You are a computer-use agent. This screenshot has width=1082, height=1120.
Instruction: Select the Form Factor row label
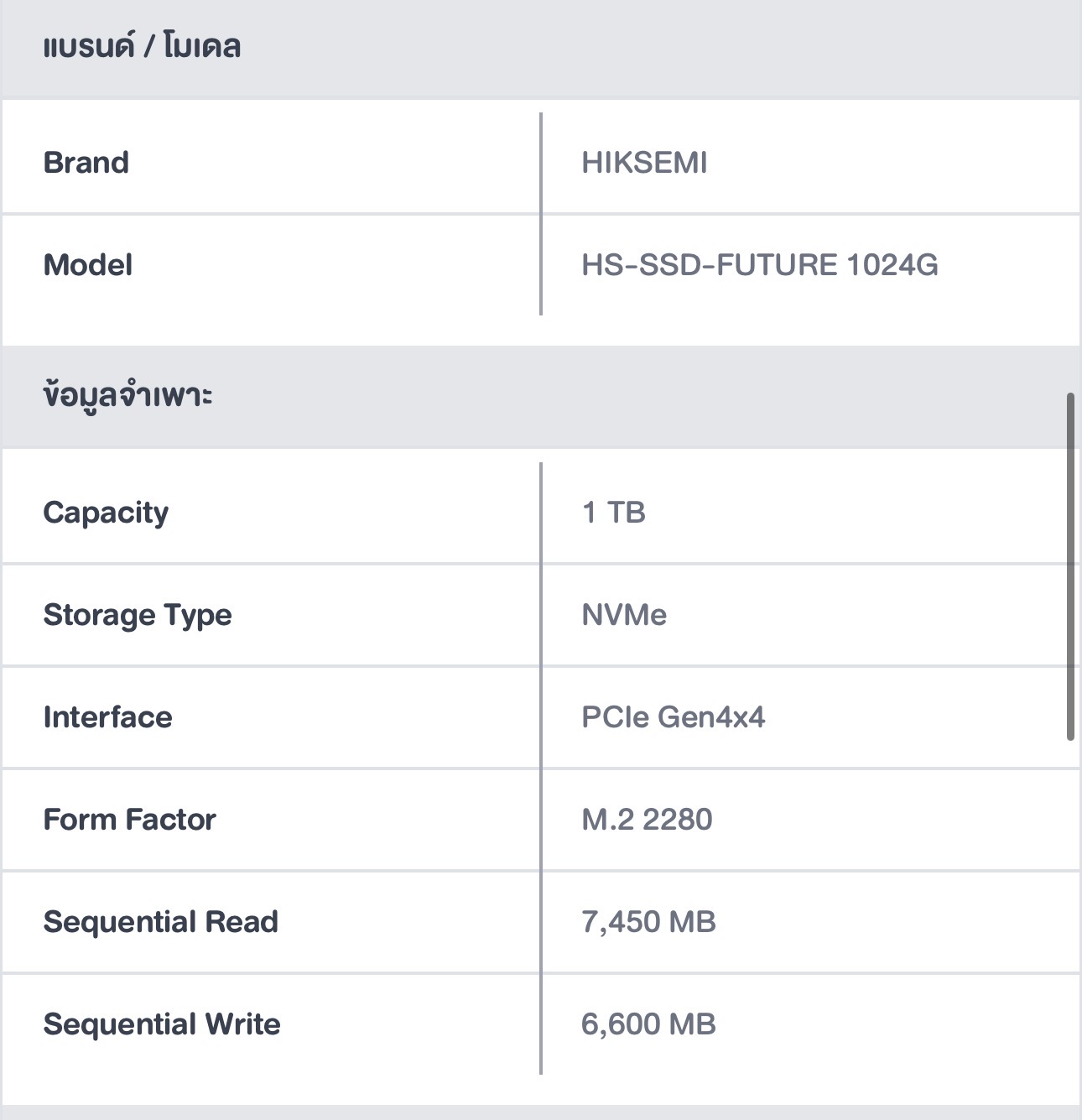click(129, 820)
